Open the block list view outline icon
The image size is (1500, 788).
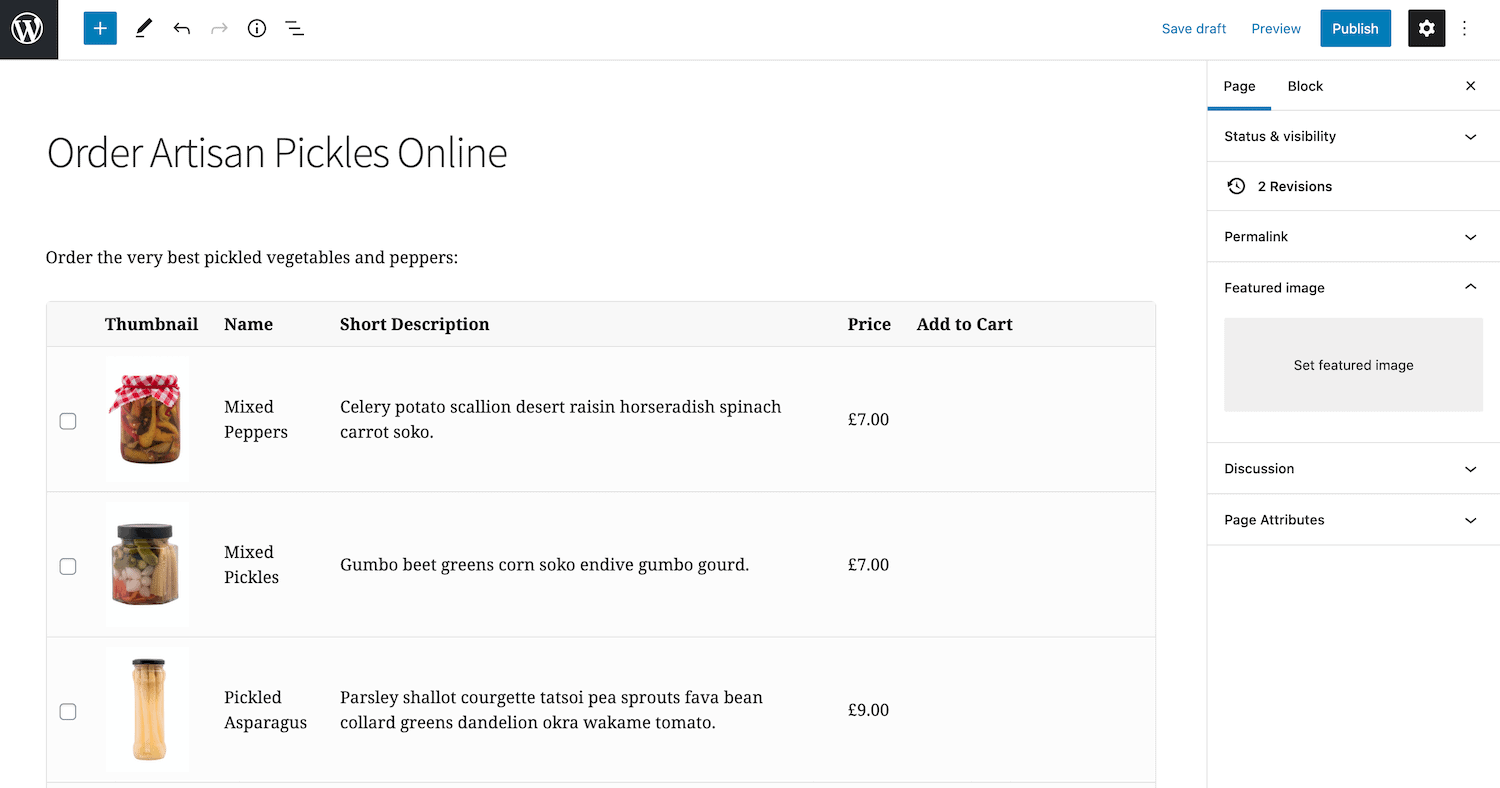pyautogui.click(x=294, y=29)
